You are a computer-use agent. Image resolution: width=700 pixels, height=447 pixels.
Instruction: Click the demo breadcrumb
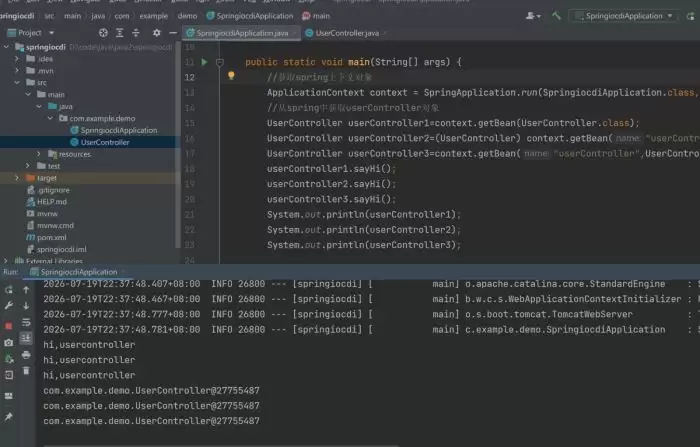[x=187, y=16]
